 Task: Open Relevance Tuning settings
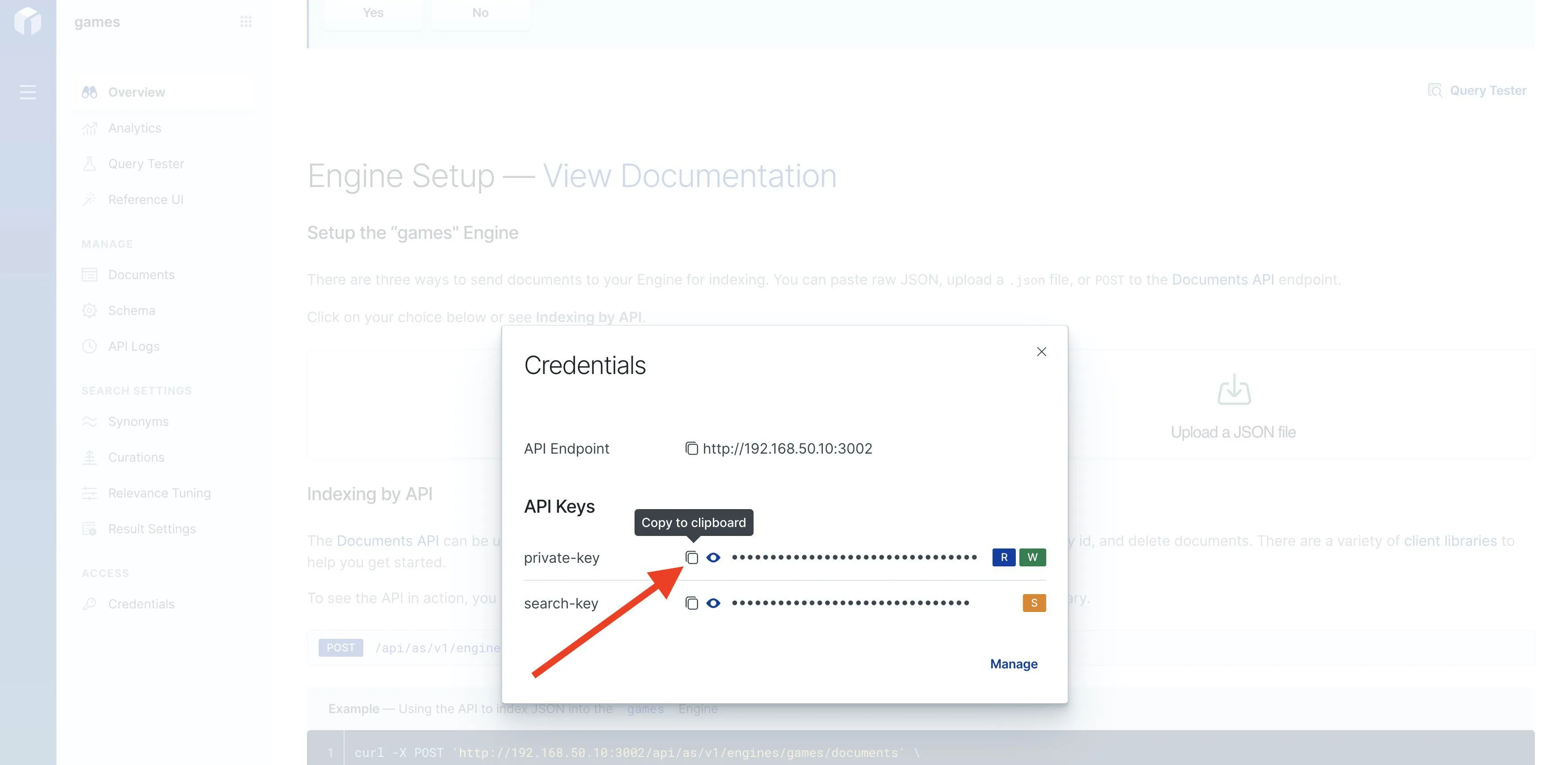click(x=159, y=493)
